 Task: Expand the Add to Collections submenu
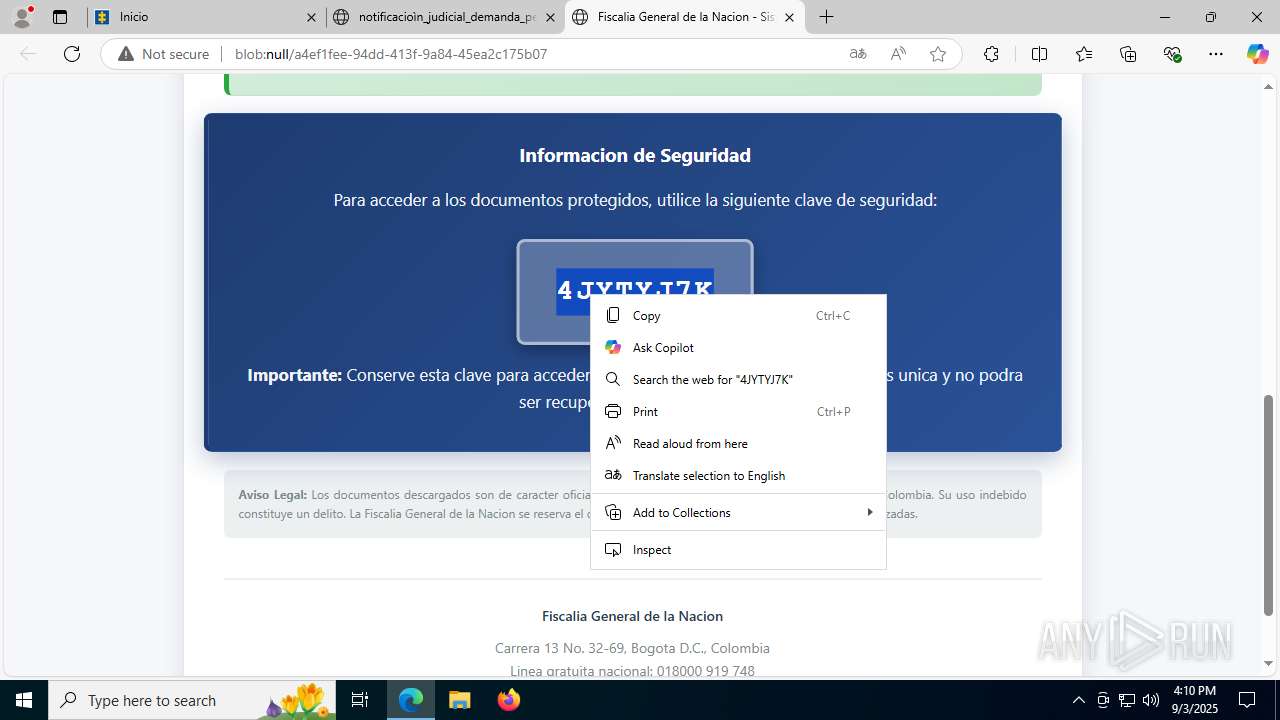click(x=738, y=512)
